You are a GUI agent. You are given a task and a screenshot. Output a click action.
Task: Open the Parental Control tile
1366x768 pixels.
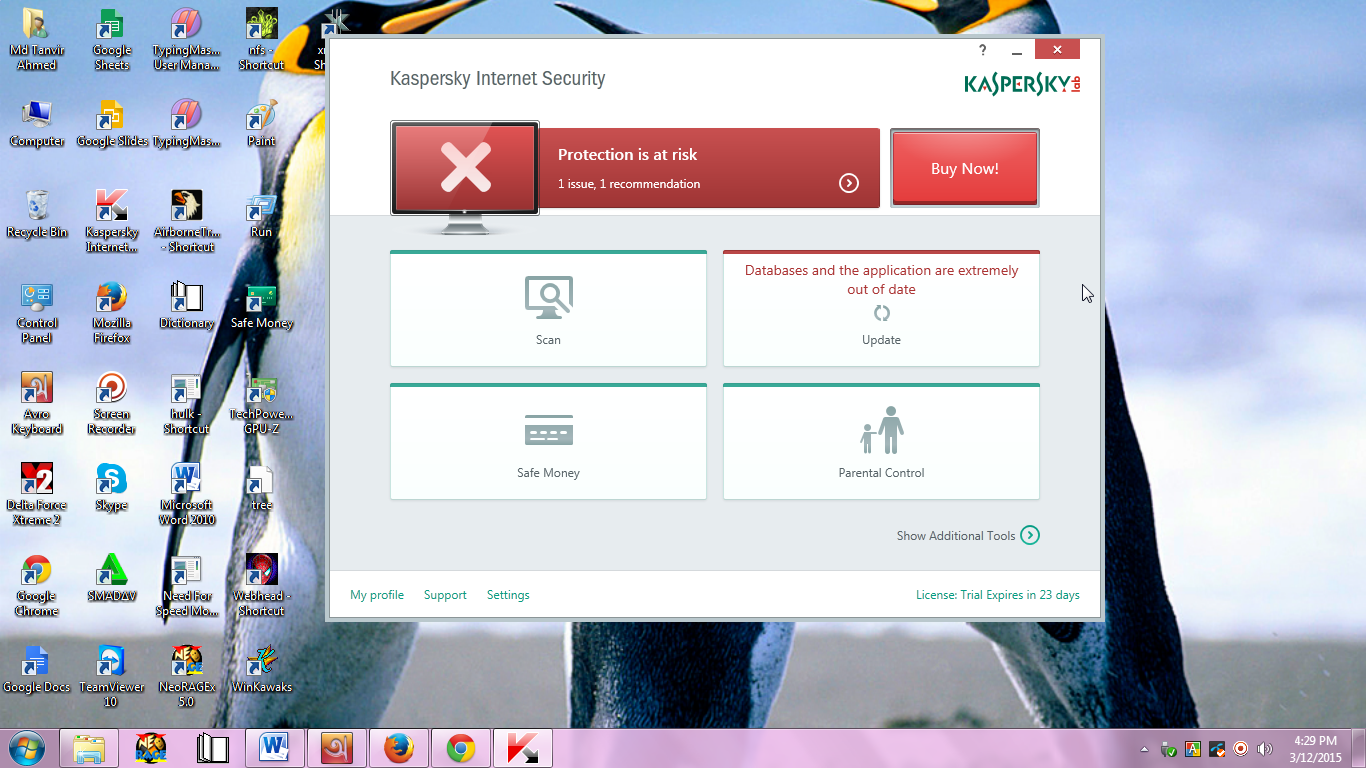click(881, 441)
